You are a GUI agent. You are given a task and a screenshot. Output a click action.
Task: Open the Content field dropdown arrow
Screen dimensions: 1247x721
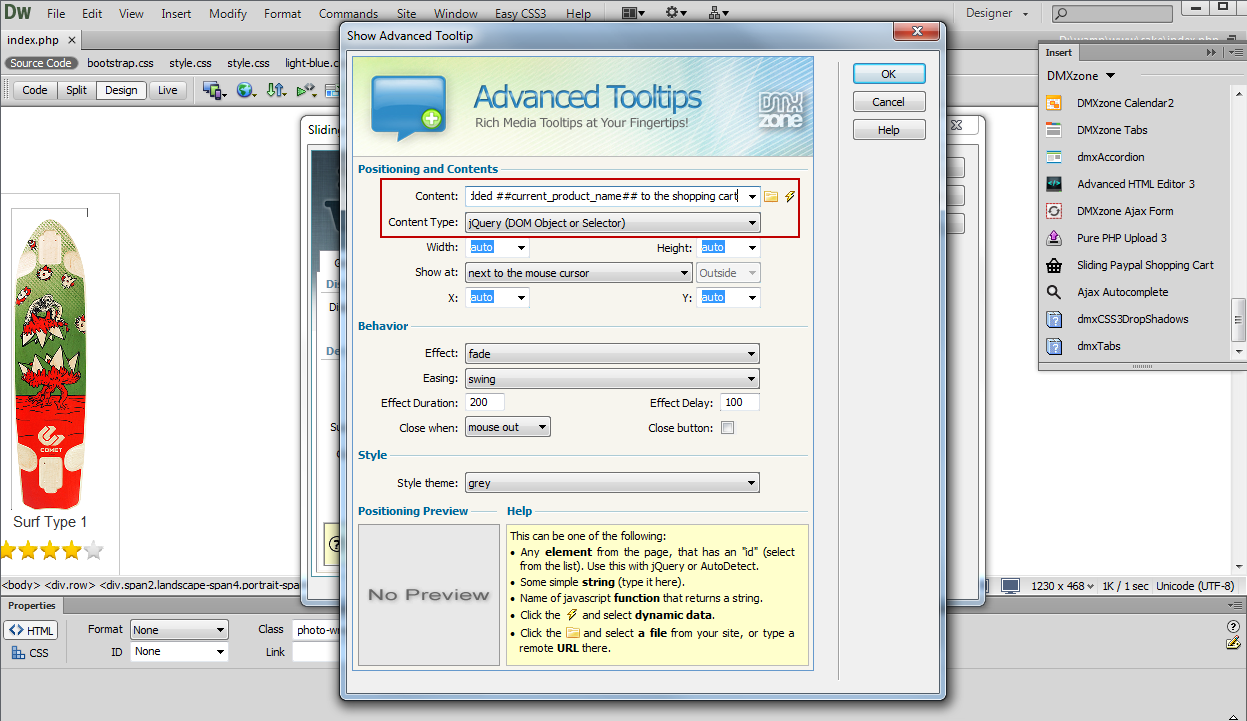(x=751, y=196)
